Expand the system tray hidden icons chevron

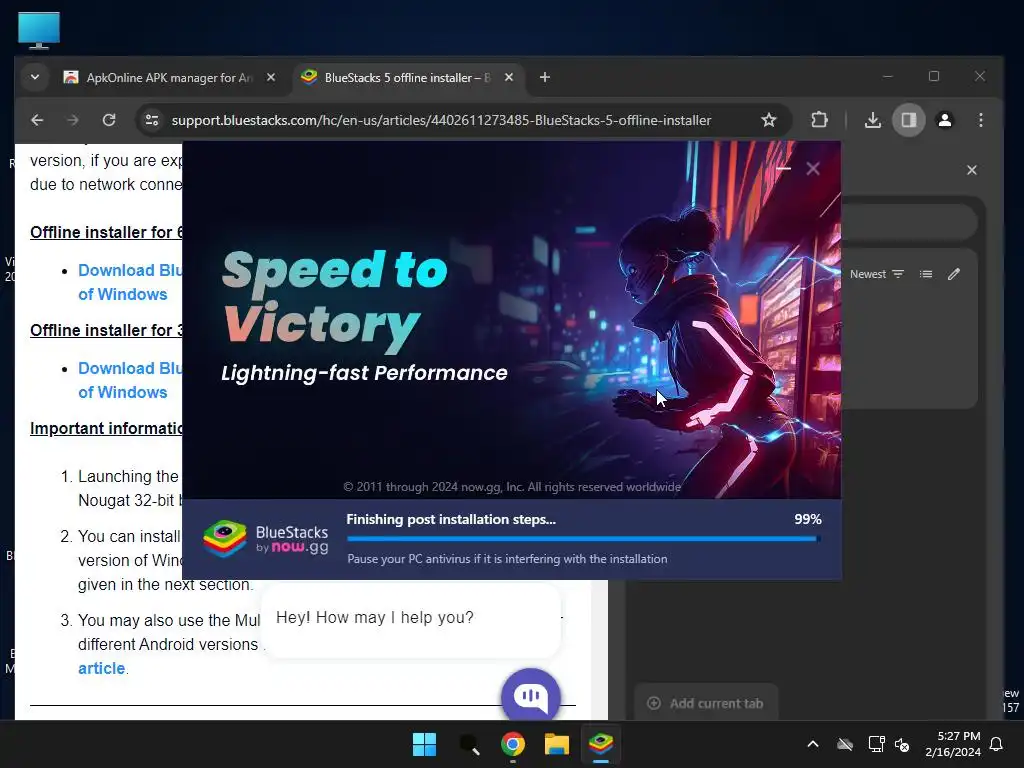tap(813, 744)
